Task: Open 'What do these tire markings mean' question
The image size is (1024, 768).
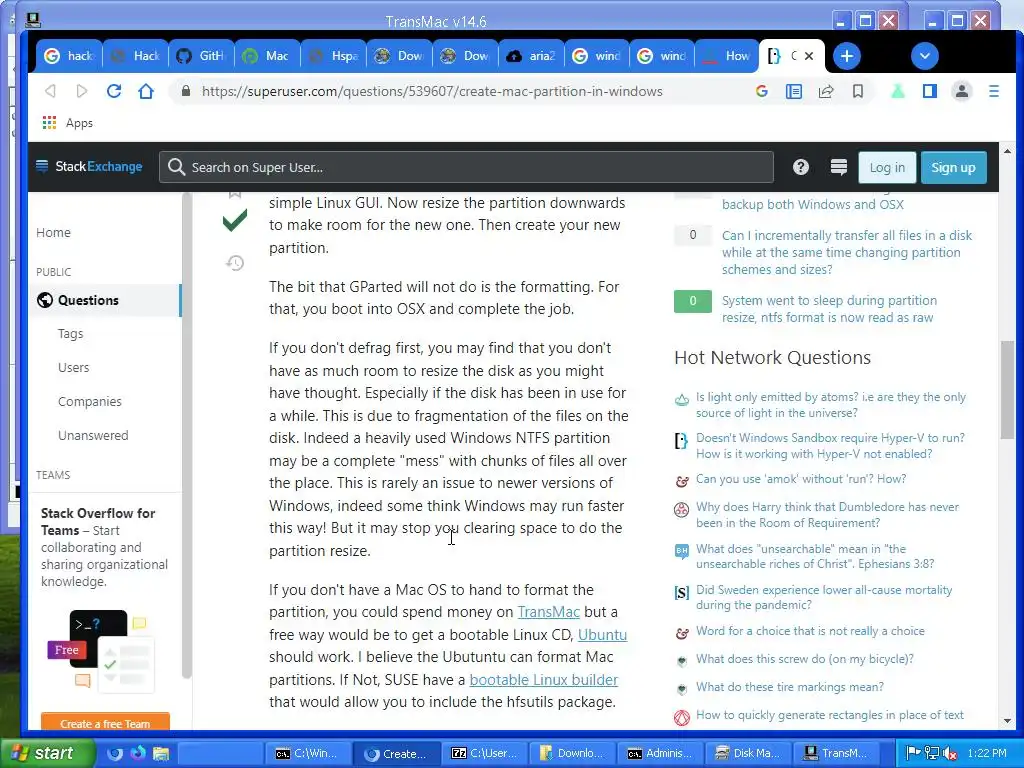Action: (790, 687)
